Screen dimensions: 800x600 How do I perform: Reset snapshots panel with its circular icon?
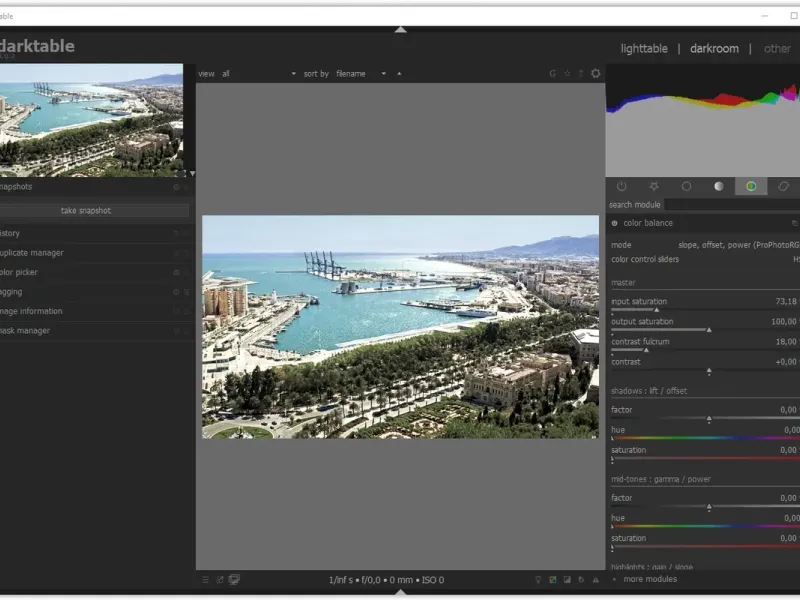click(x=176, y=187)
